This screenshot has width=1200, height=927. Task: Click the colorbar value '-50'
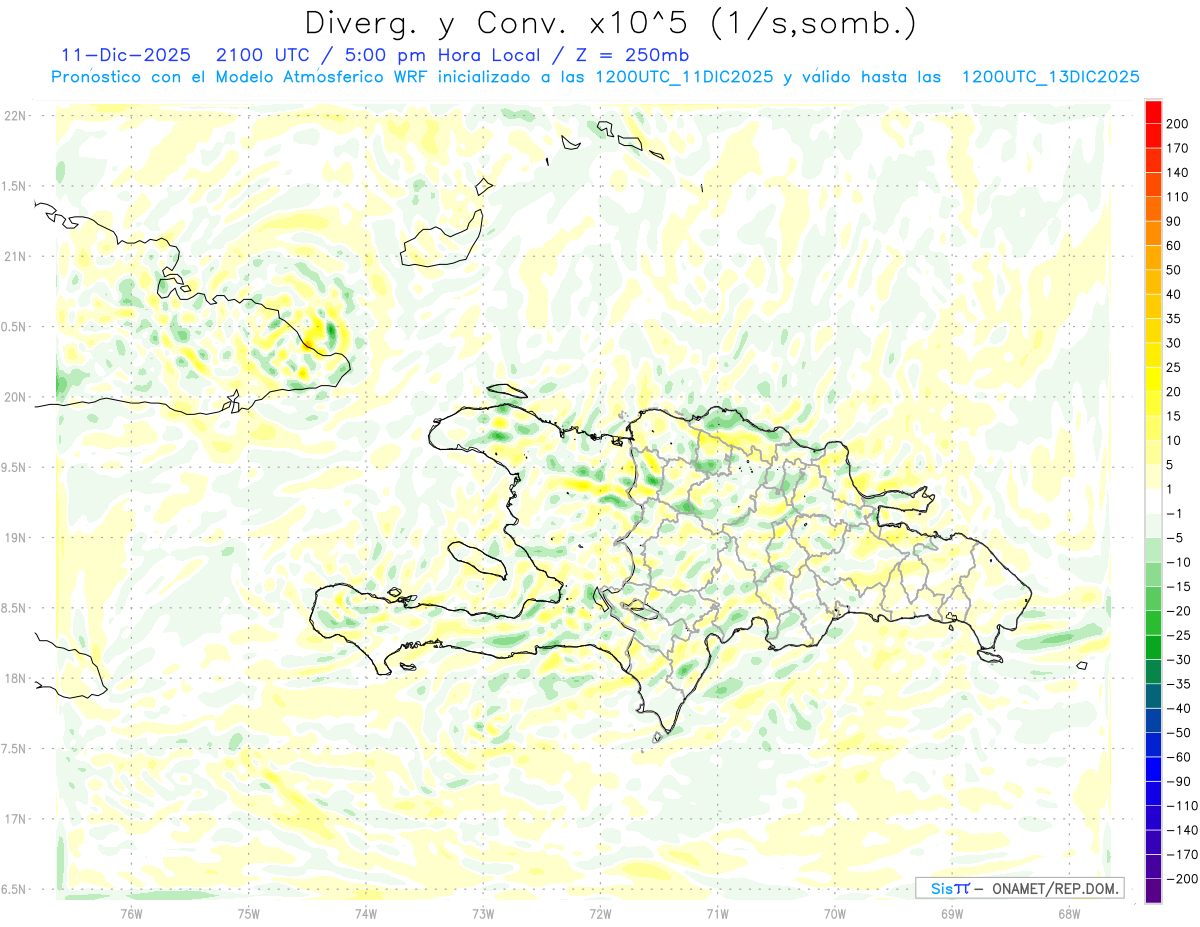click(x=1178, y=733)
